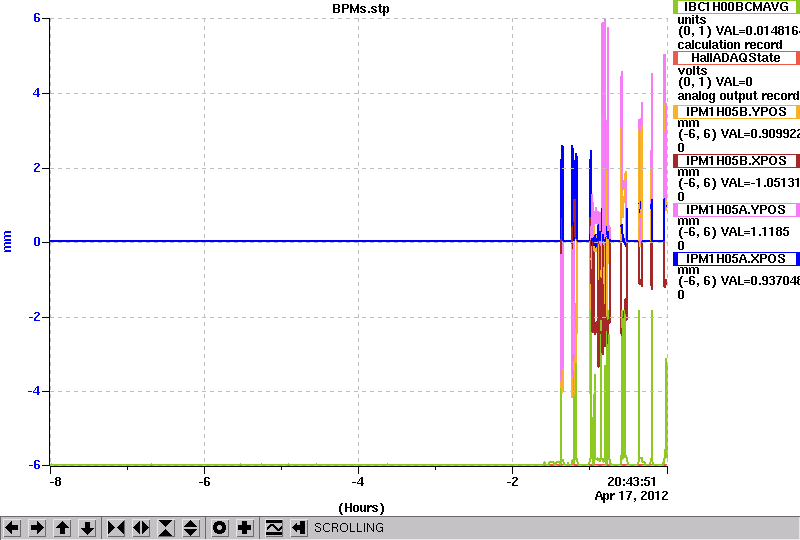Viewport: 800px width, 540px height.
Task: Pan the plot left with the left arrow
Action: 12,528
